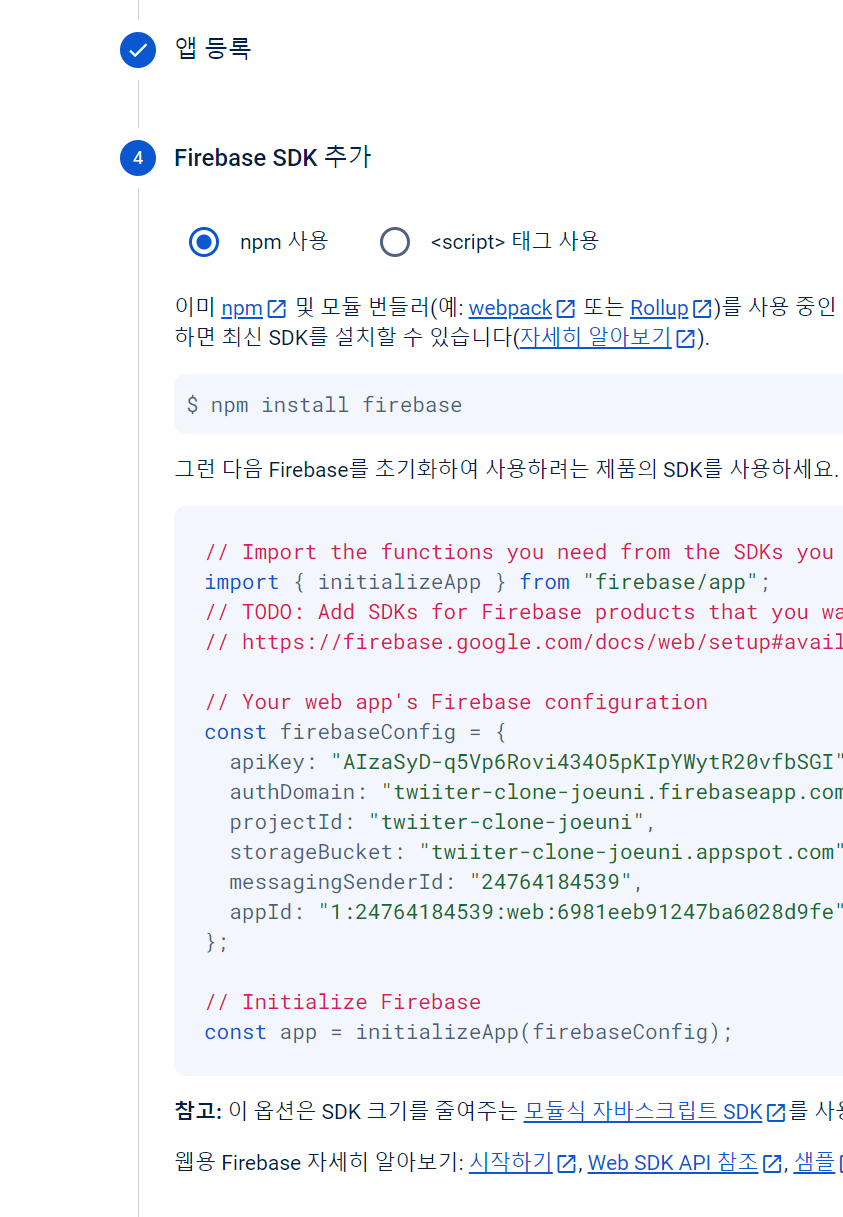Click the const firebaseConfig line
Screen dimensions: 843x1217
tap(355, 732)
